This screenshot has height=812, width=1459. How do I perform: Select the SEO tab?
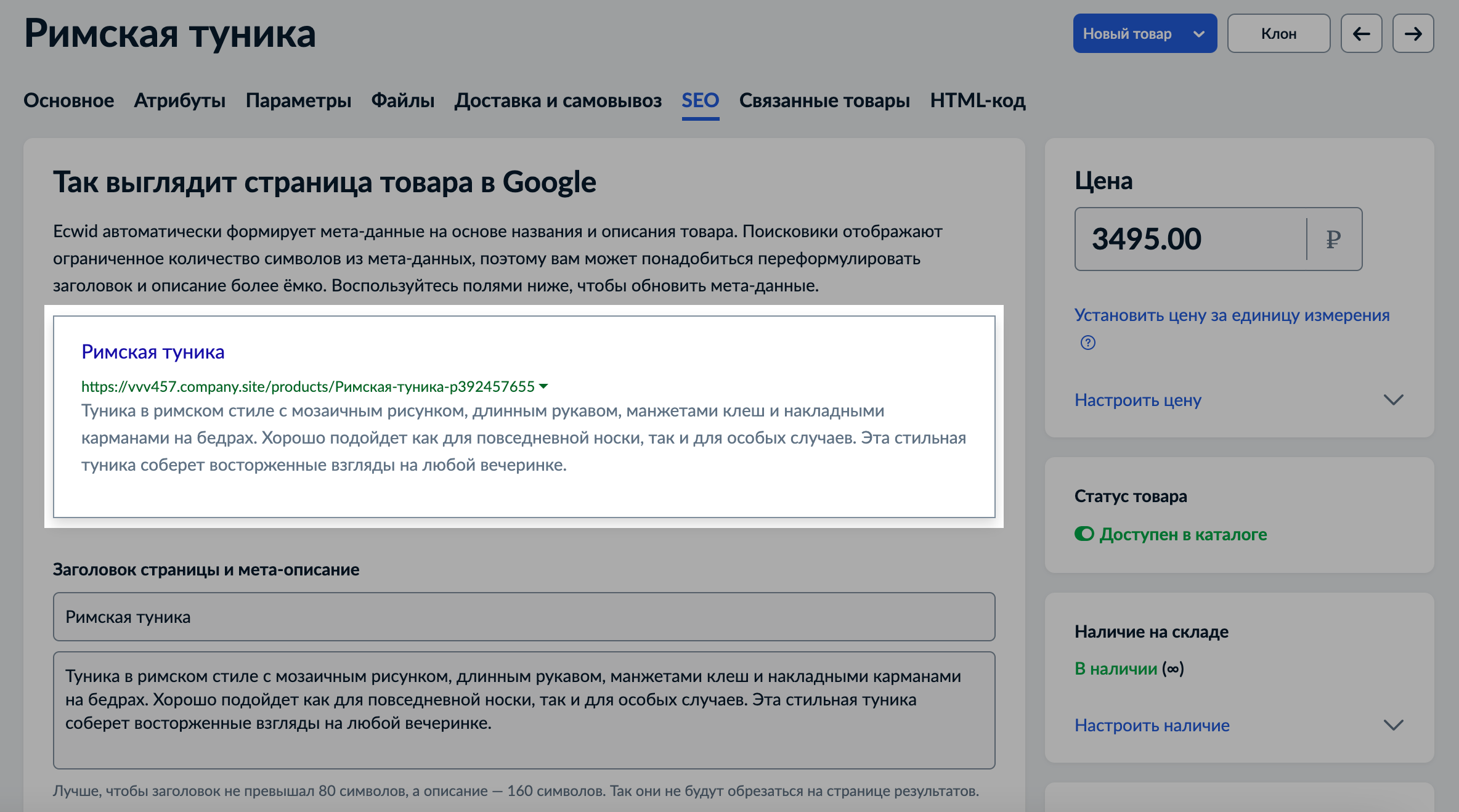(x=701, y=100)
